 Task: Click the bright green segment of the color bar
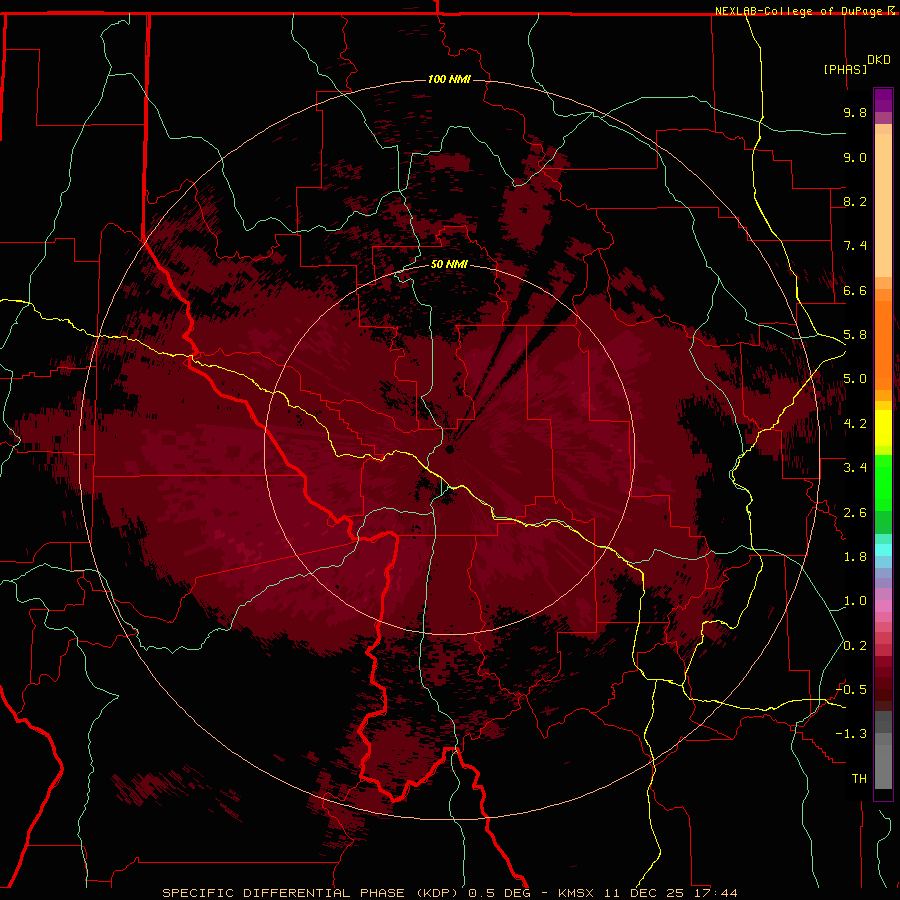tap(883, 483)
